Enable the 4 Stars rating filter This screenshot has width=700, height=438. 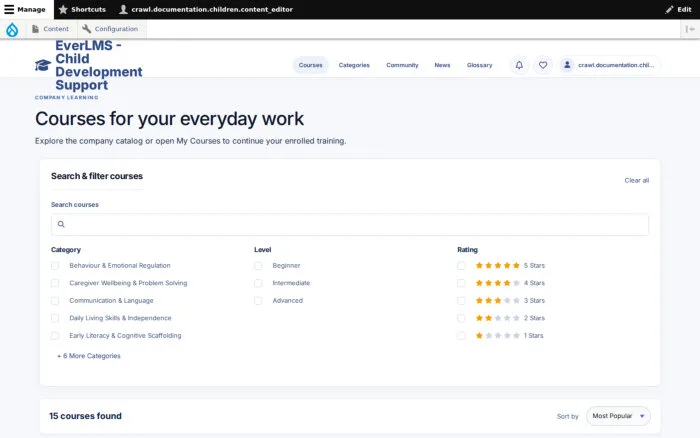(461, 283)
